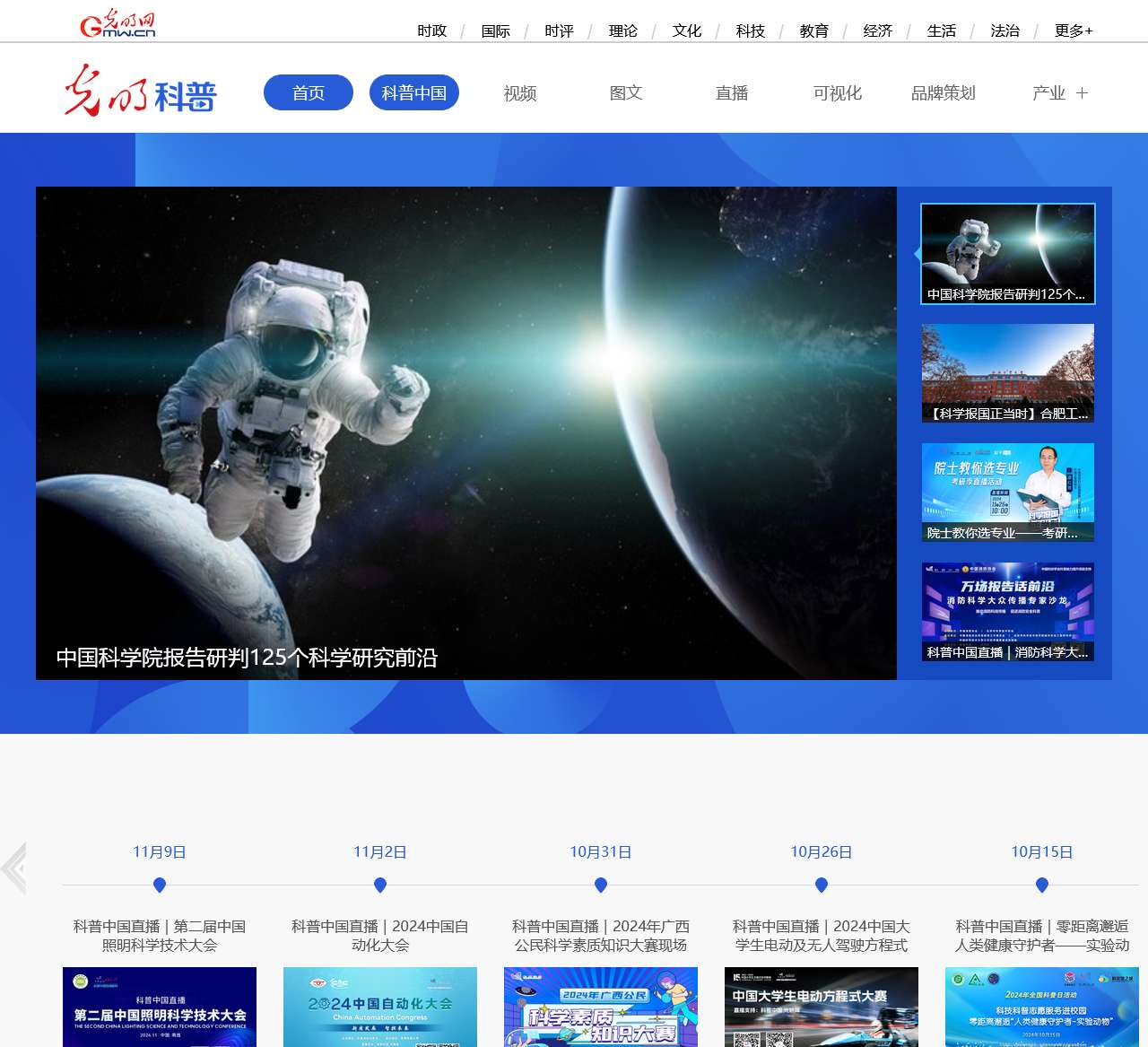1148x1047 pixels.
Task: Open the 2024年全国科普日活动 poster image
Action: (1042, 1007)
